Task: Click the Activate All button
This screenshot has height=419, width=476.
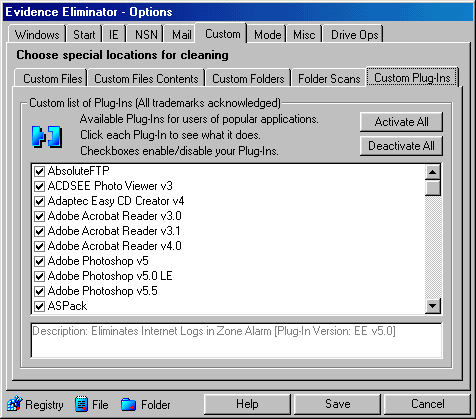Action: [401, 122]
